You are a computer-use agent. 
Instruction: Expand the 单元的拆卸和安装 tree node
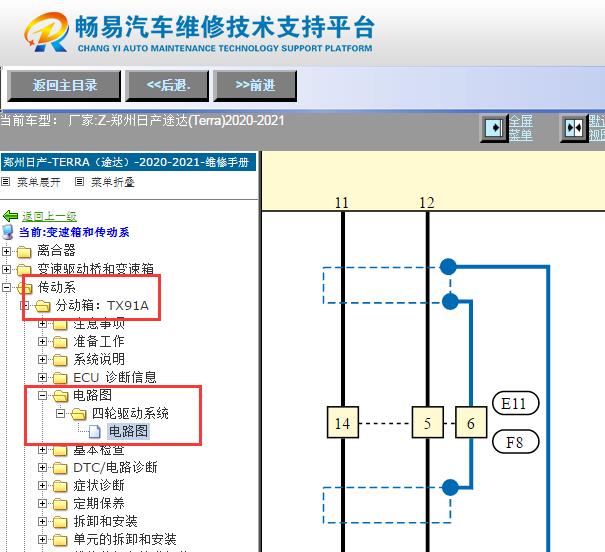(42, 540)
